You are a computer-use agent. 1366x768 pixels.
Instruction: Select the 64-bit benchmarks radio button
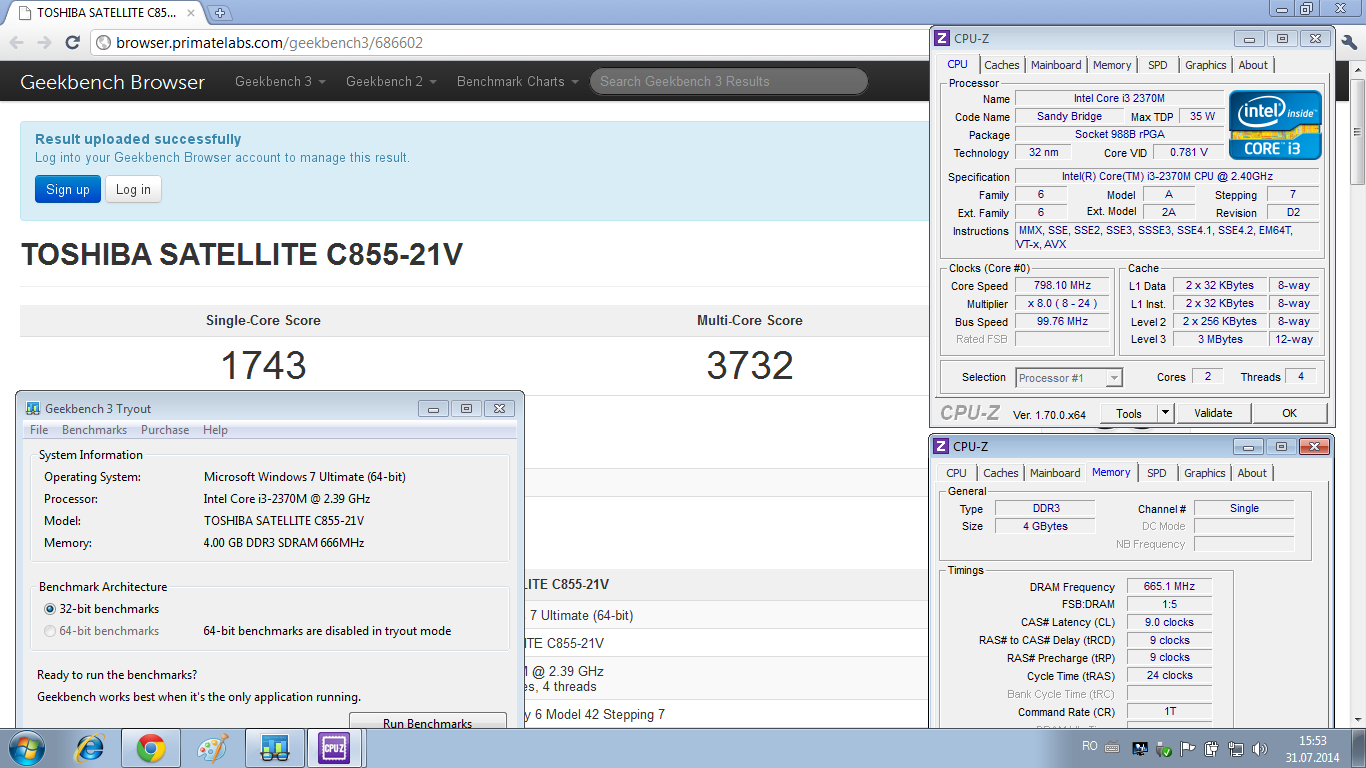[x=50, y=631]
